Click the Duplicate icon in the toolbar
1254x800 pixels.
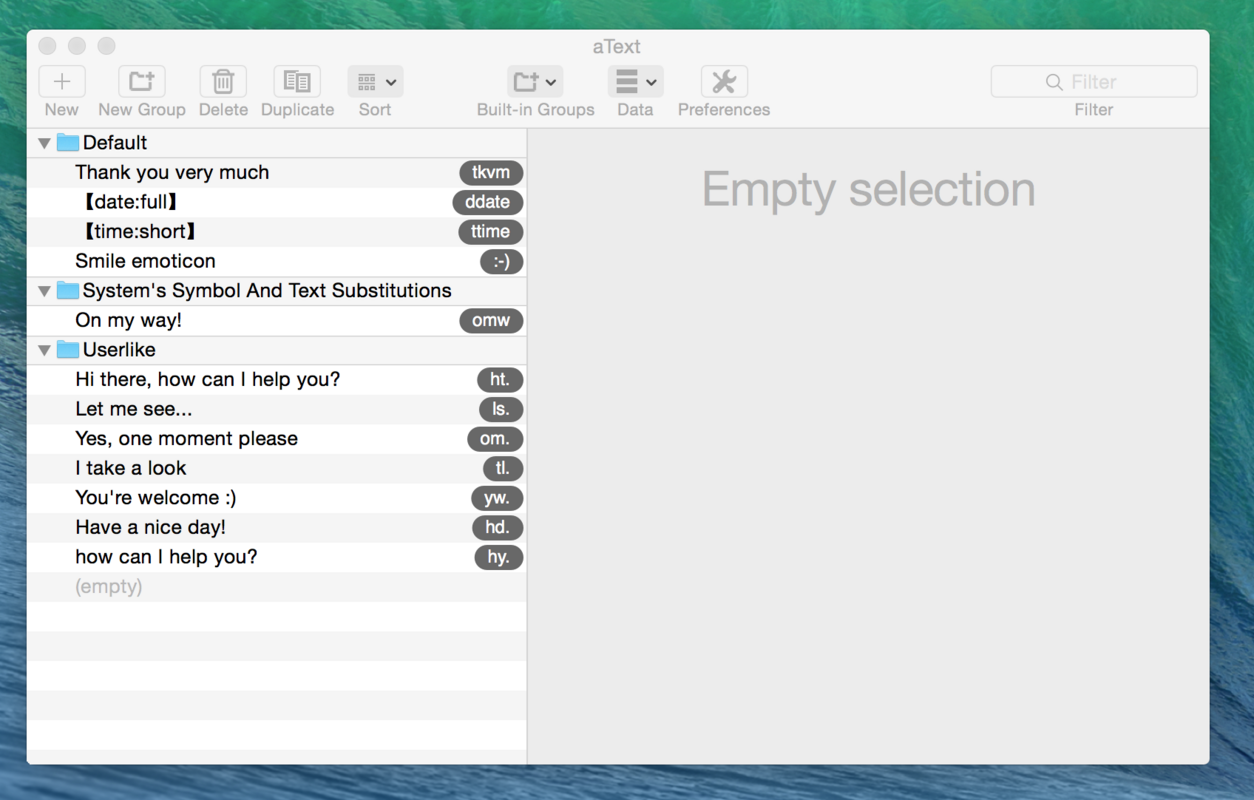pos(296,82)
